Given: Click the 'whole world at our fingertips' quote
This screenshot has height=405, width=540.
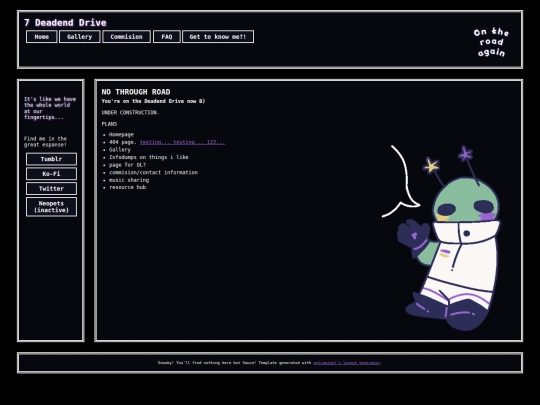Looking at the screenshot, I should (x=50, y=108).
